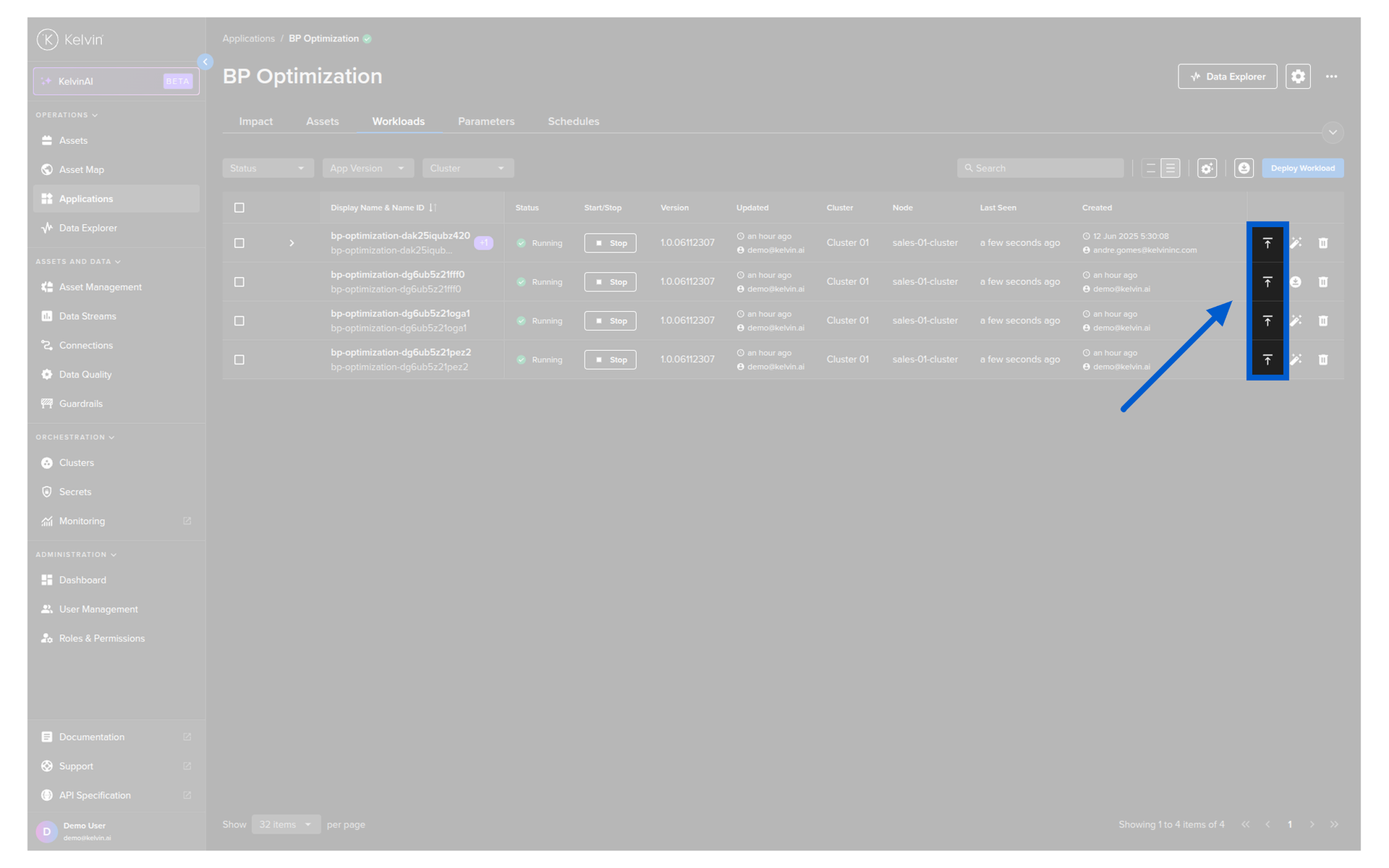
Task: Expand the bp-optimization-dak25iqubz420 row chevron
Action: point(292,243)
